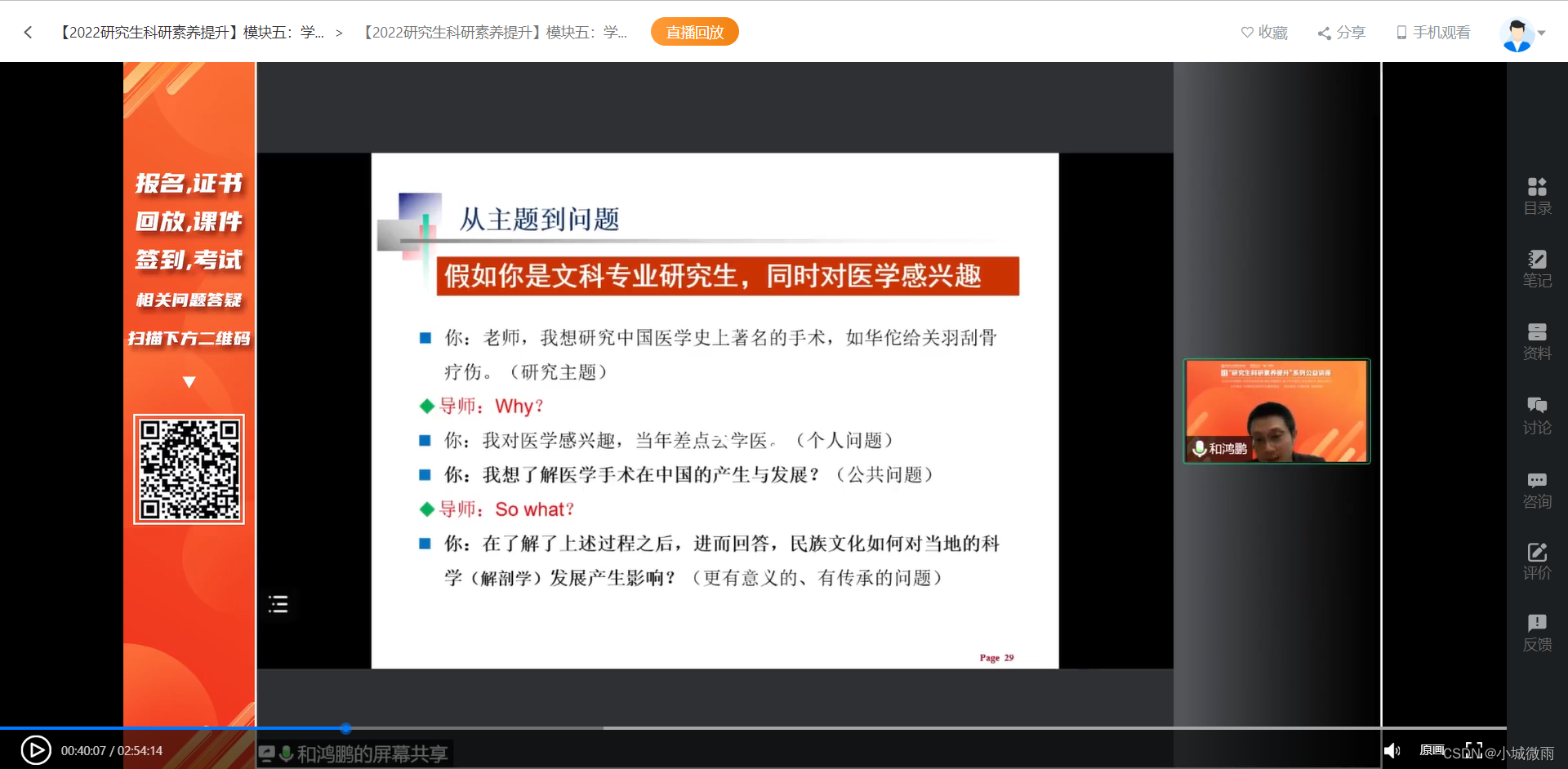Screen dimensions: 1568x769
Task: Open 反馈 feedback panel
Action: (x=1537, y=633)
